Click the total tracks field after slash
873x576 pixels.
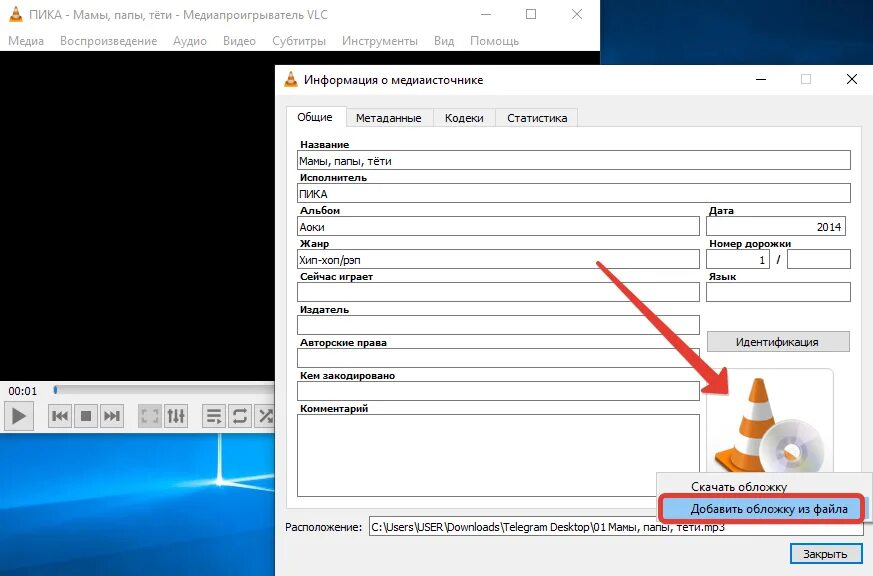coord(818,259)
